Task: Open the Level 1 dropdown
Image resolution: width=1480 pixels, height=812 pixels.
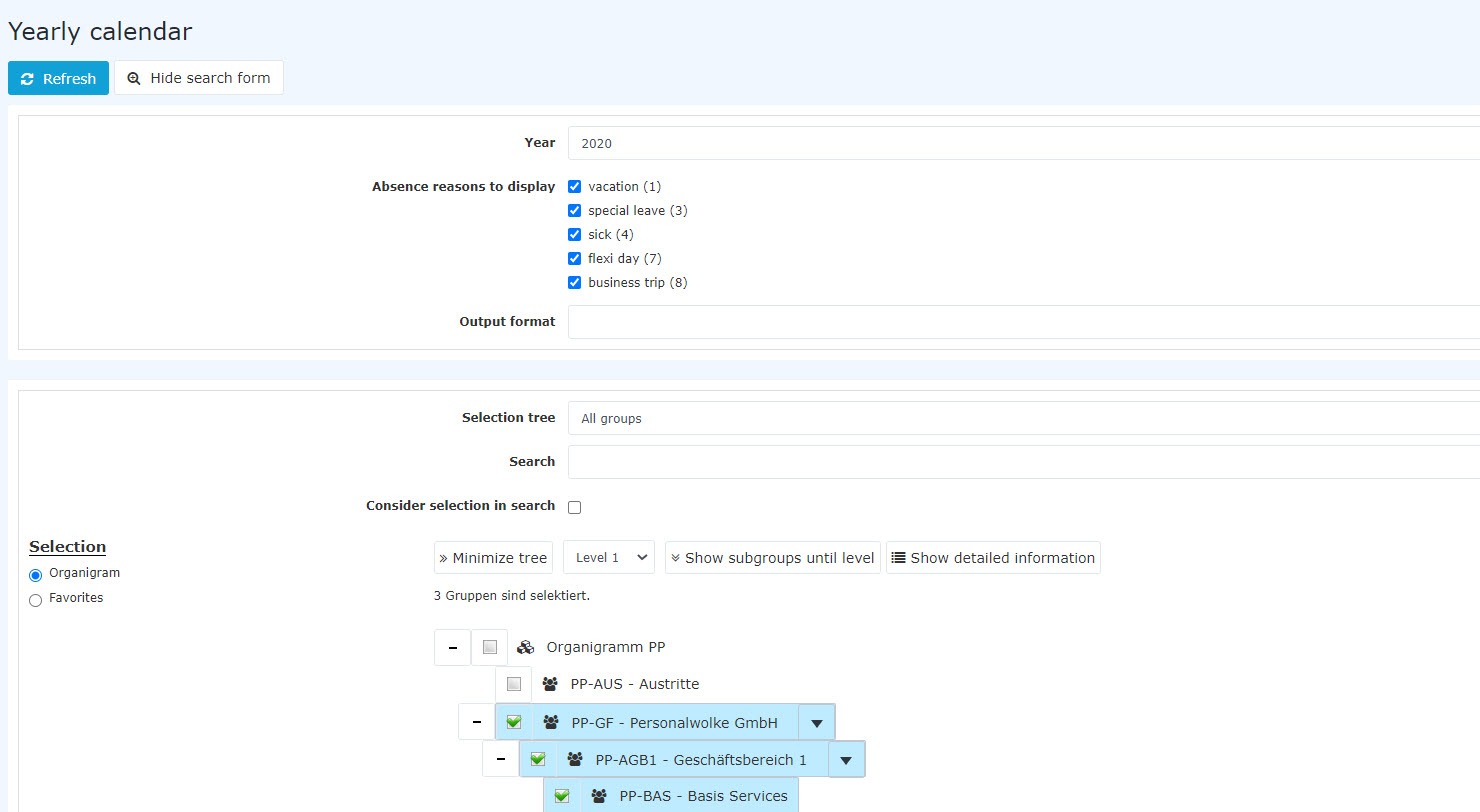Action: point(609,558)
